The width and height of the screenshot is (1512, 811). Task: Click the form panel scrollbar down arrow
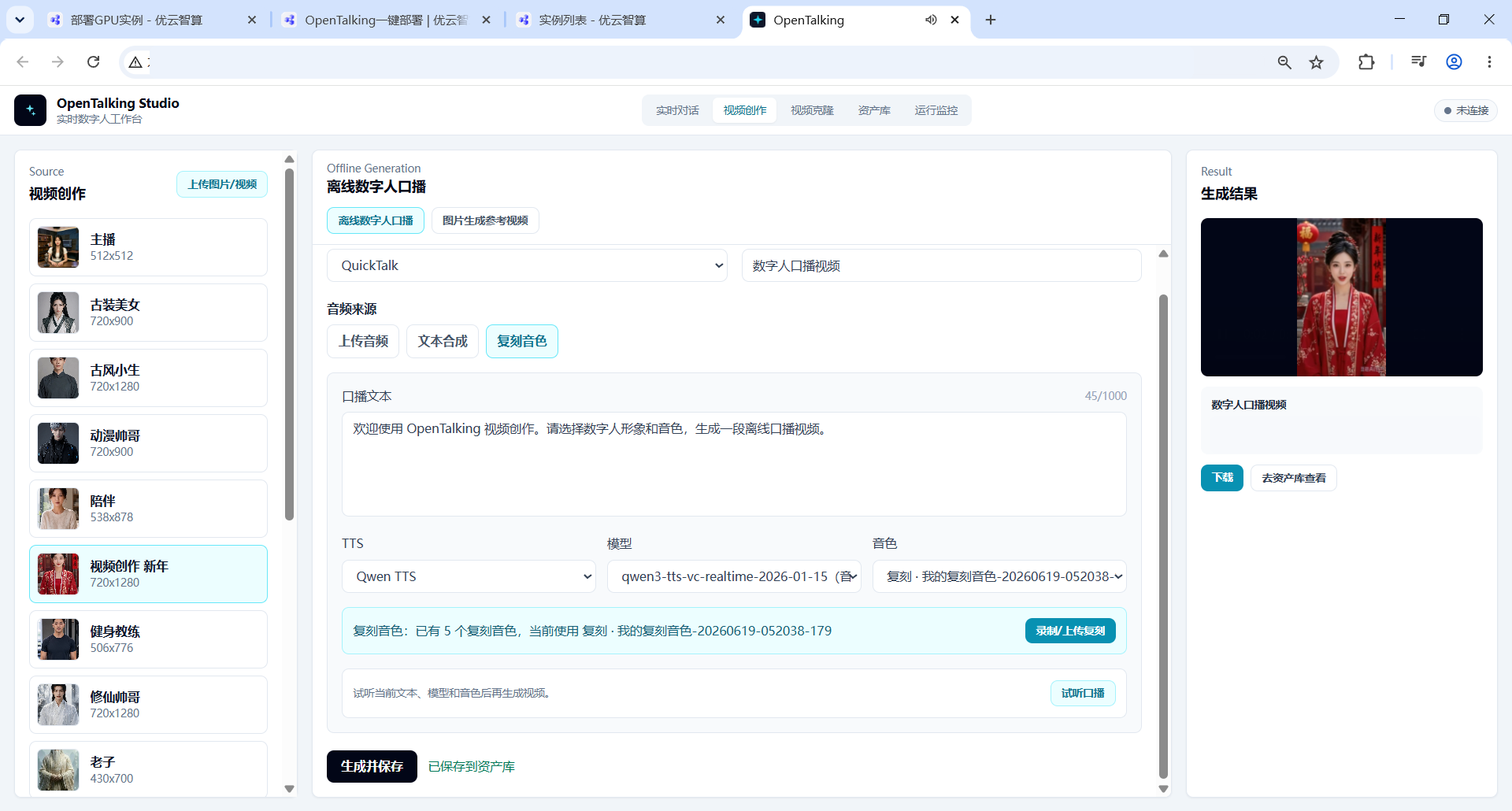coord(1163,788)
